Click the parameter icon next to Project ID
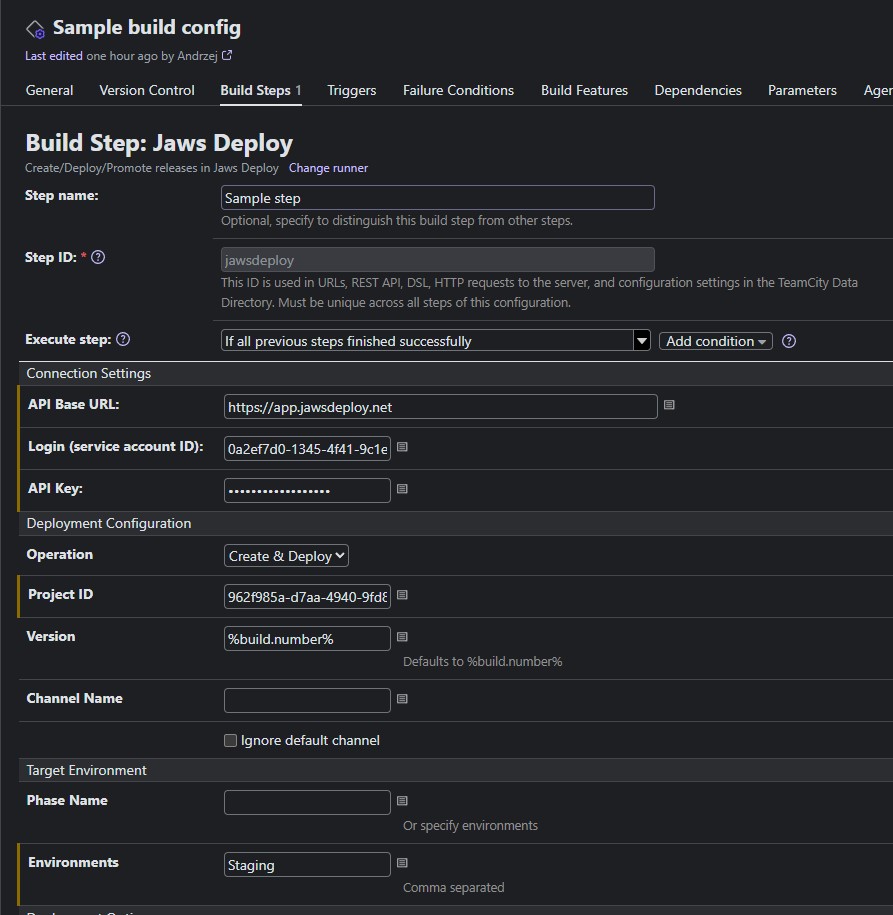Viewport: 893px width, 915px height. [x=401, y=595]
